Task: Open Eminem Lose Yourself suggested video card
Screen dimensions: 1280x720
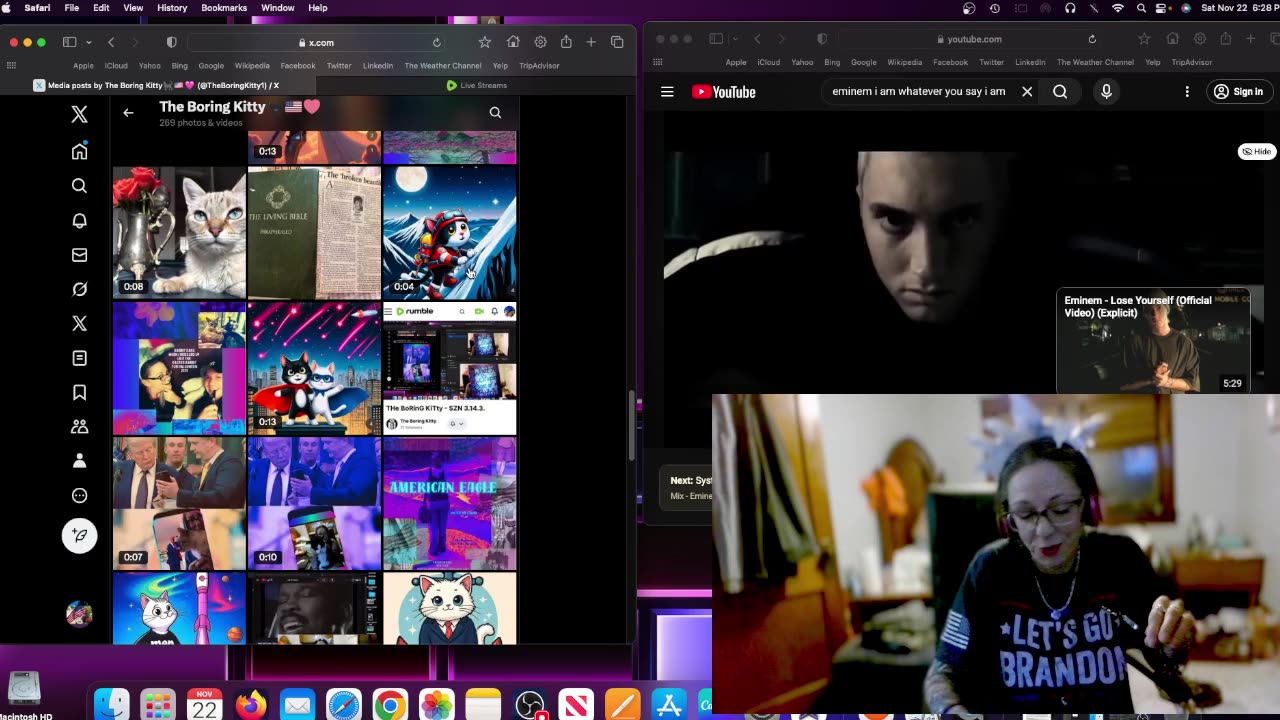Action: click(x=1154, y=341)
